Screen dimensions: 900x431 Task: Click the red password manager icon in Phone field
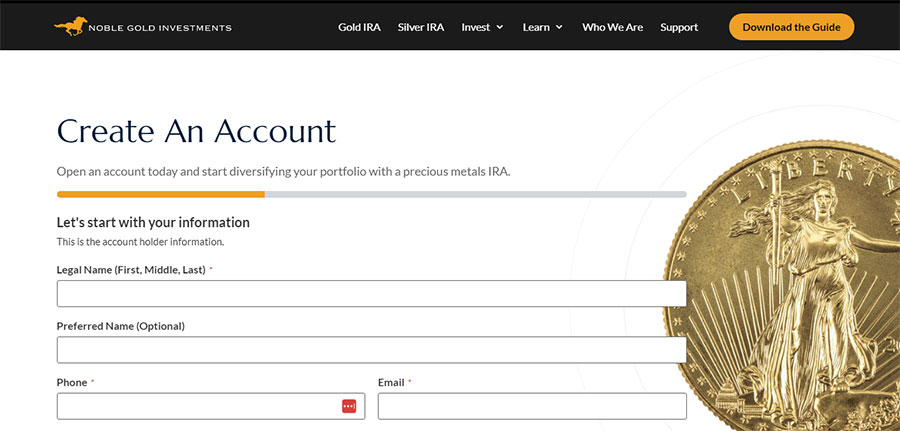(349, 406)
